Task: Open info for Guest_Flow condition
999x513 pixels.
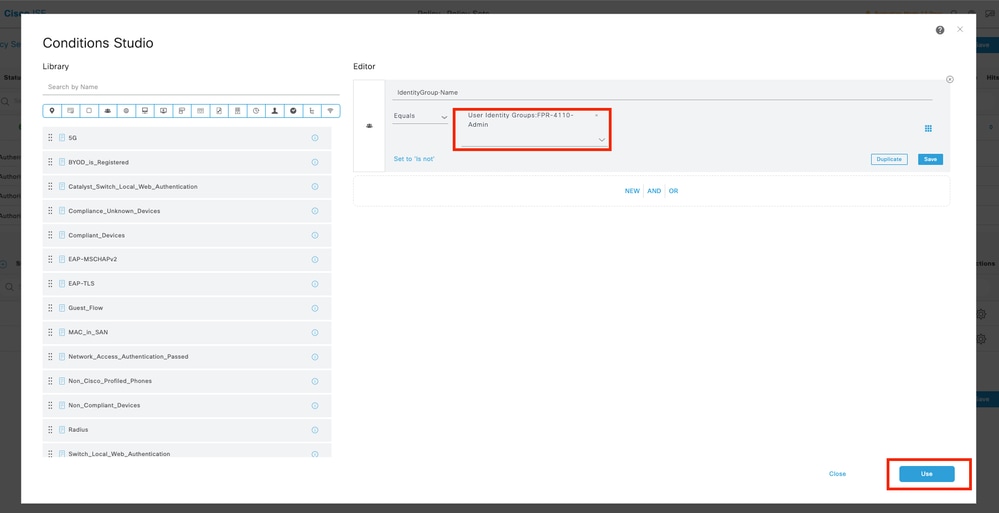Action: click(315, 308)
